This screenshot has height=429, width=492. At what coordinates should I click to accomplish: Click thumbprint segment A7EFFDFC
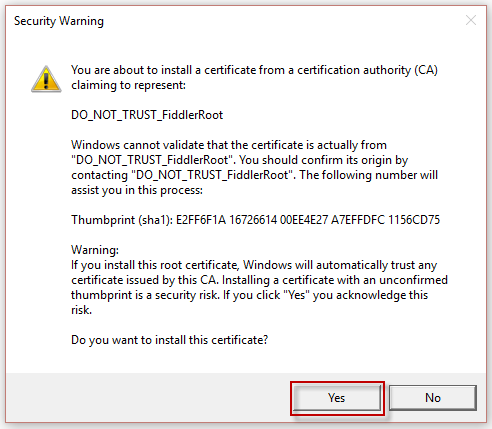pos(358,220)
